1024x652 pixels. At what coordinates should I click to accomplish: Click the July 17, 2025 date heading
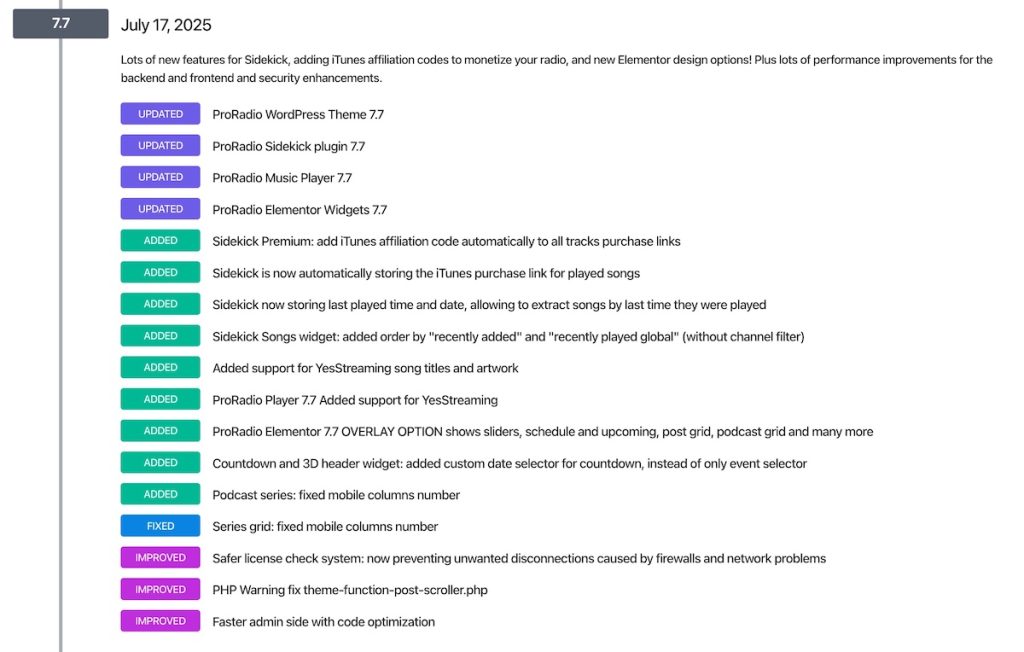(x=166, y=25)
